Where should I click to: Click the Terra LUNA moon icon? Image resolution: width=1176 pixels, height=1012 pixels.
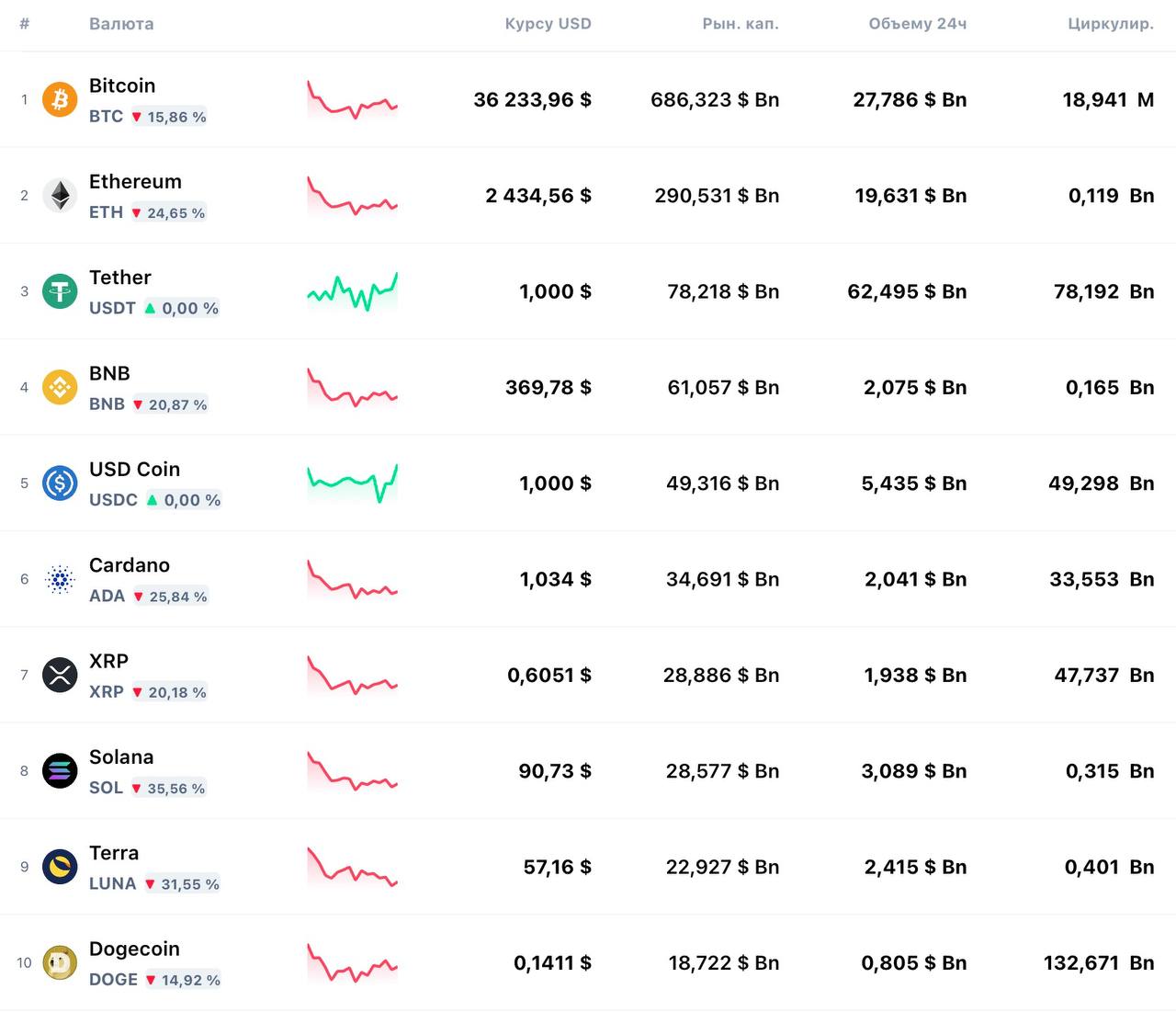point(60,867)
